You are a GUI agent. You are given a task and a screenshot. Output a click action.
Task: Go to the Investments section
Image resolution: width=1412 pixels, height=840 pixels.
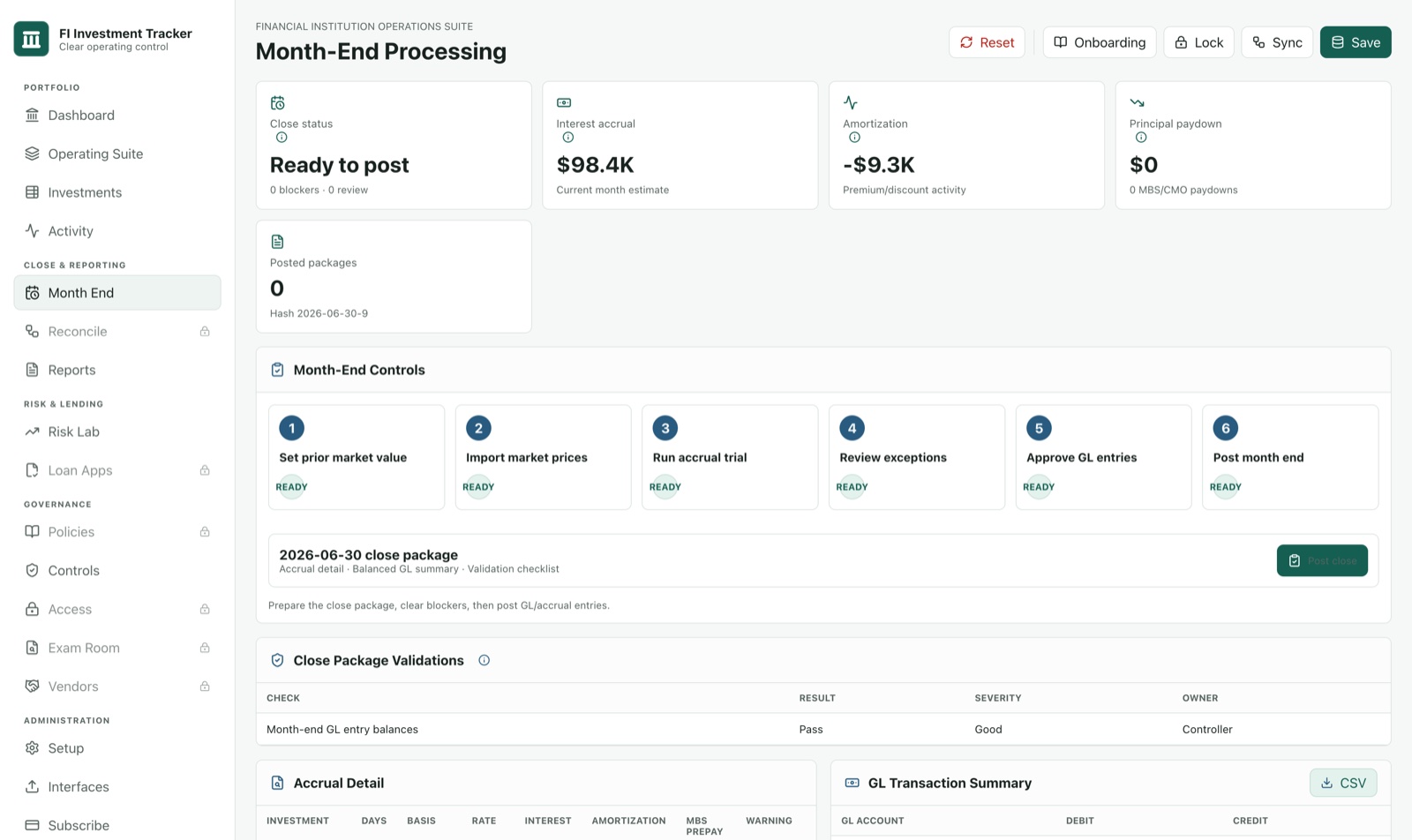click(117, 192)
